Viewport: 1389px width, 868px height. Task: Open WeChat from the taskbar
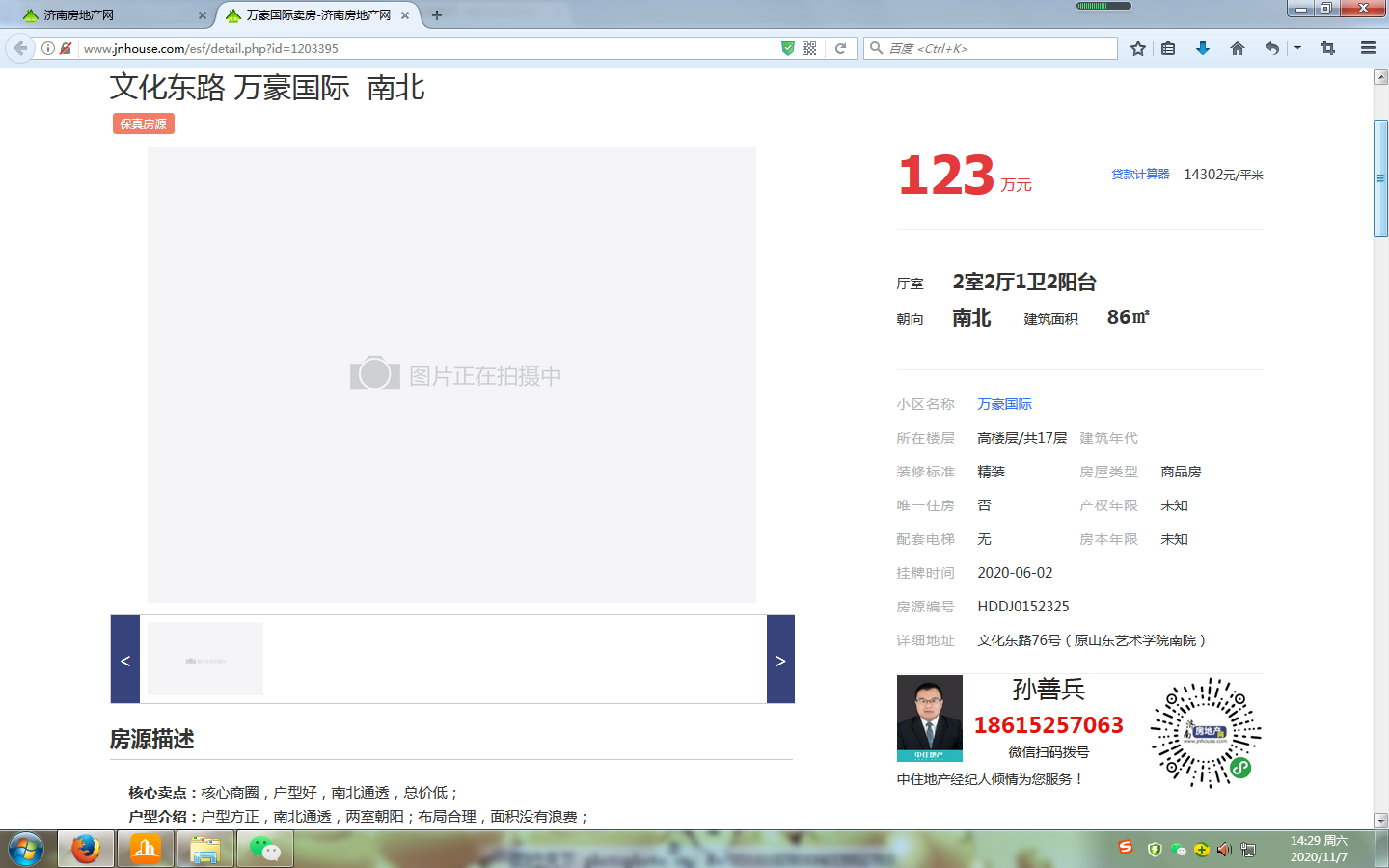263,849
